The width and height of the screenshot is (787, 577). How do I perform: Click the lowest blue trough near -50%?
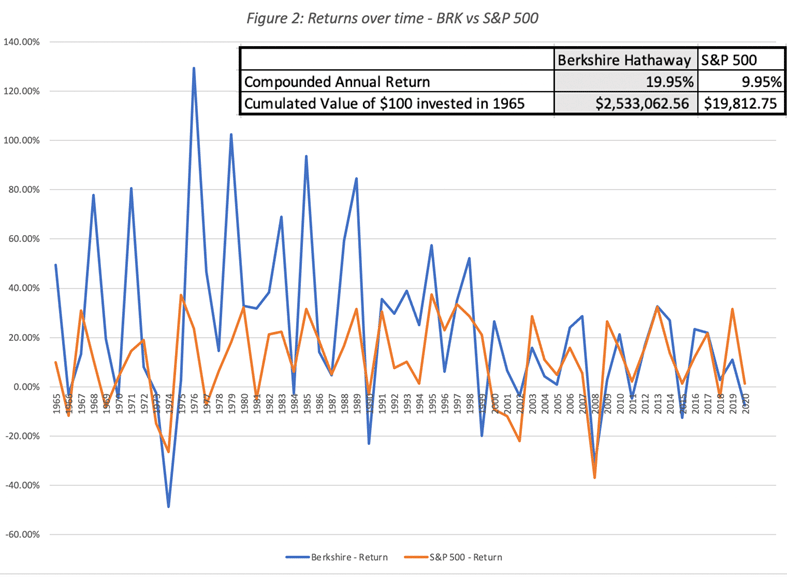(168, 507)
